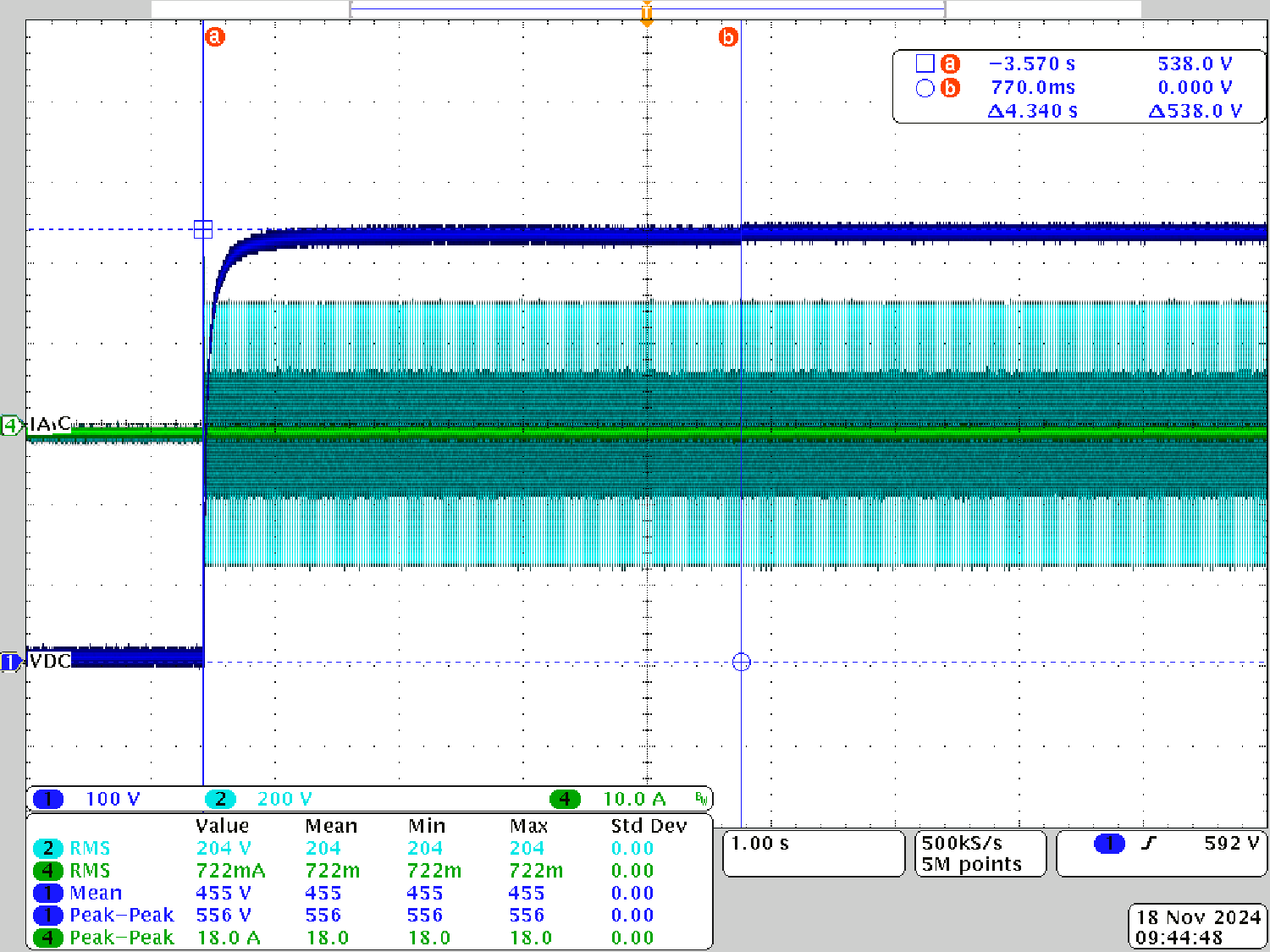Click the channel 4 ground reference marker

(x=11, y=426)
